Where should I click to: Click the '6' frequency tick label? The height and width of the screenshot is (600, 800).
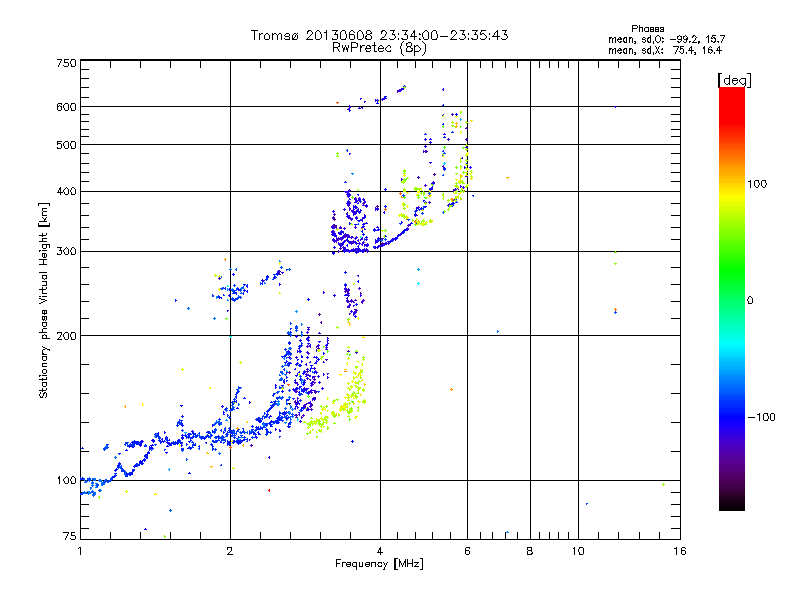tap(467, 551)
